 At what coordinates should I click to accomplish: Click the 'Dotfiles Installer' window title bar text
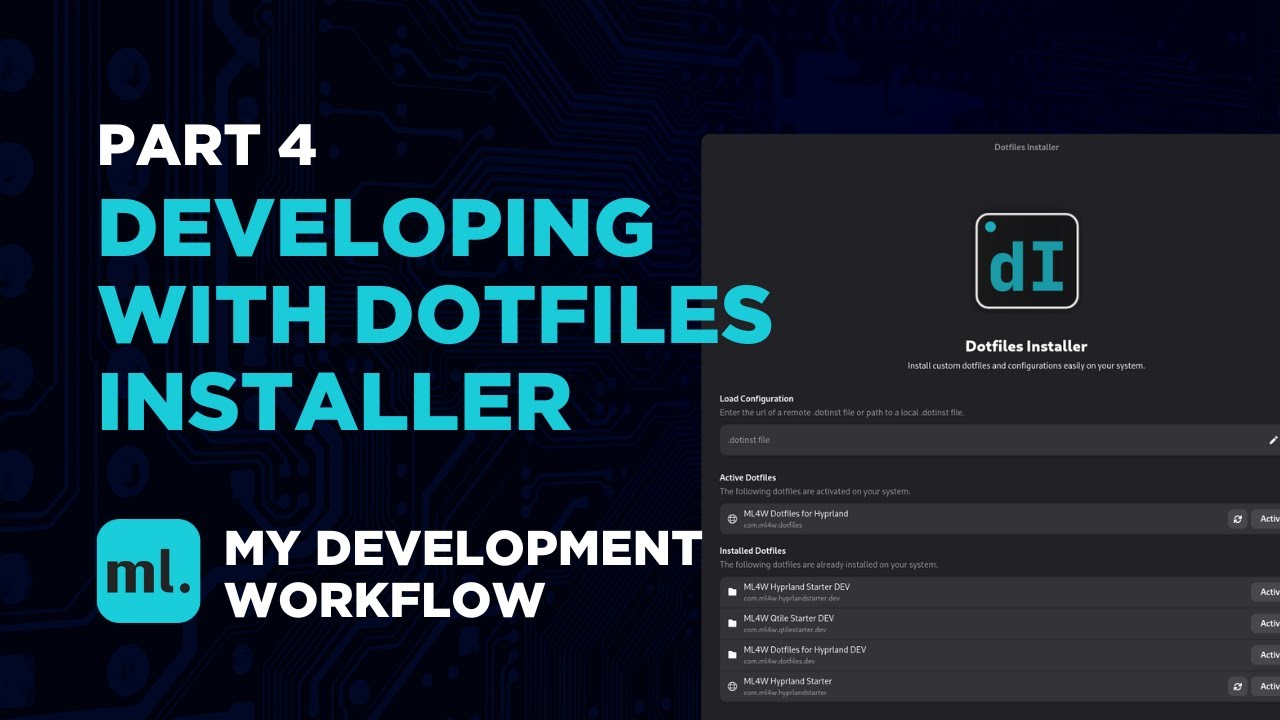point(1027,147)
